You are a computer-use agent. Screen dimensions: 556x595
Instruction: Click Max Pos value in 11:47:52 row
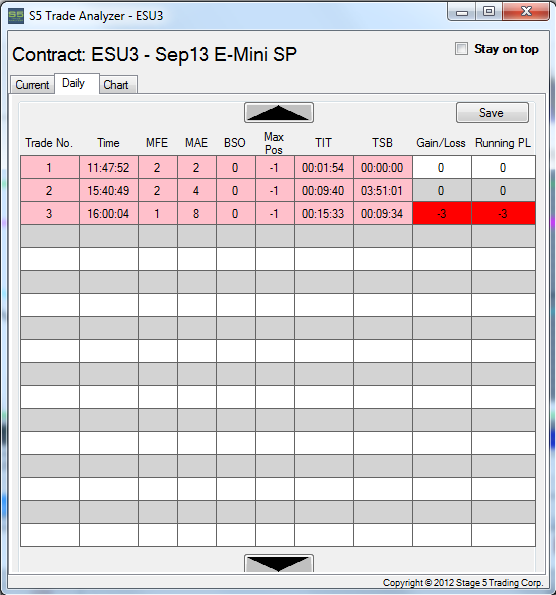274,167
